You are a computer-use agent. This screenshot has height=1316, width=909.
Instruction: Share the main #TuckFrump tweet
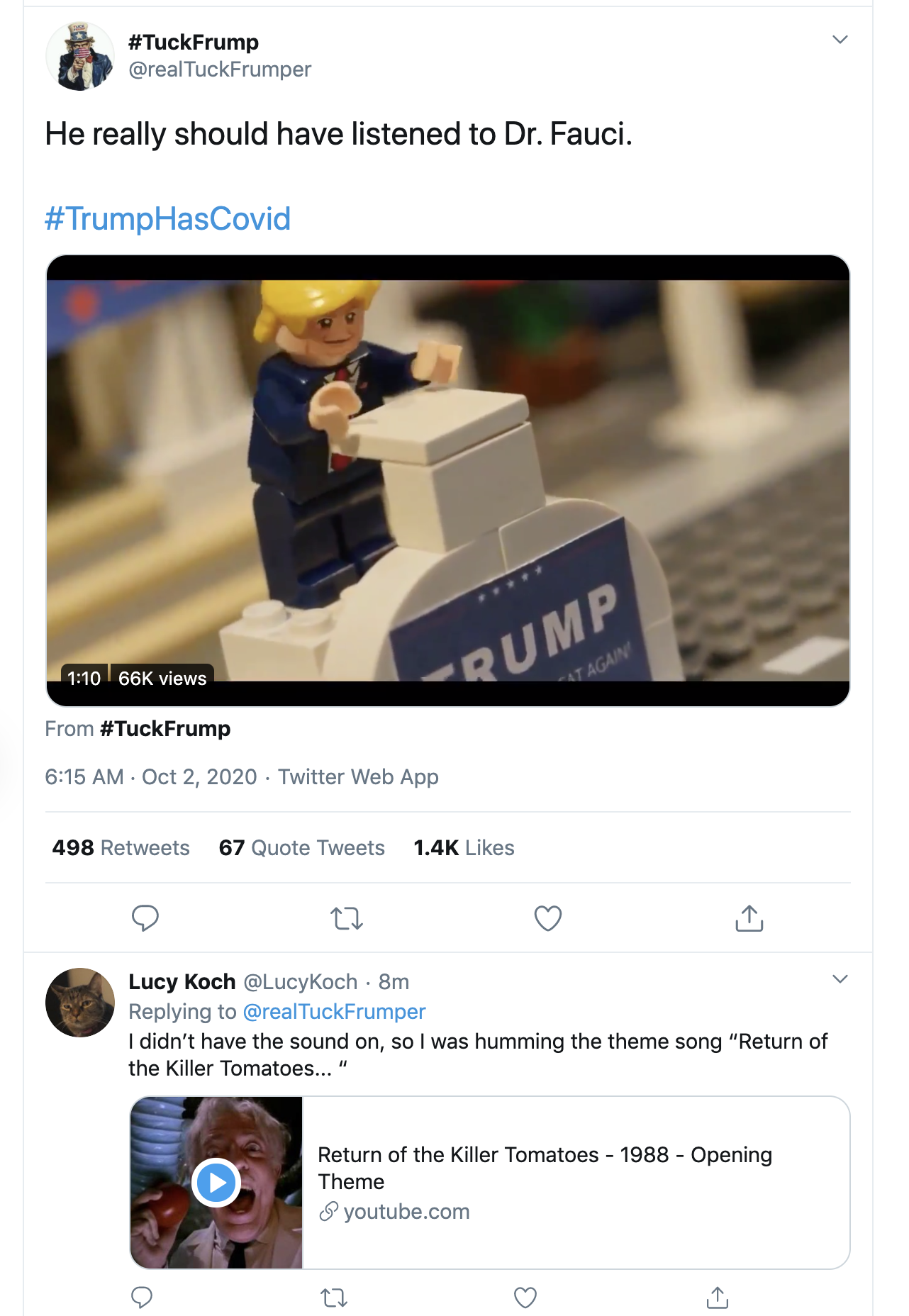[749, 918]
